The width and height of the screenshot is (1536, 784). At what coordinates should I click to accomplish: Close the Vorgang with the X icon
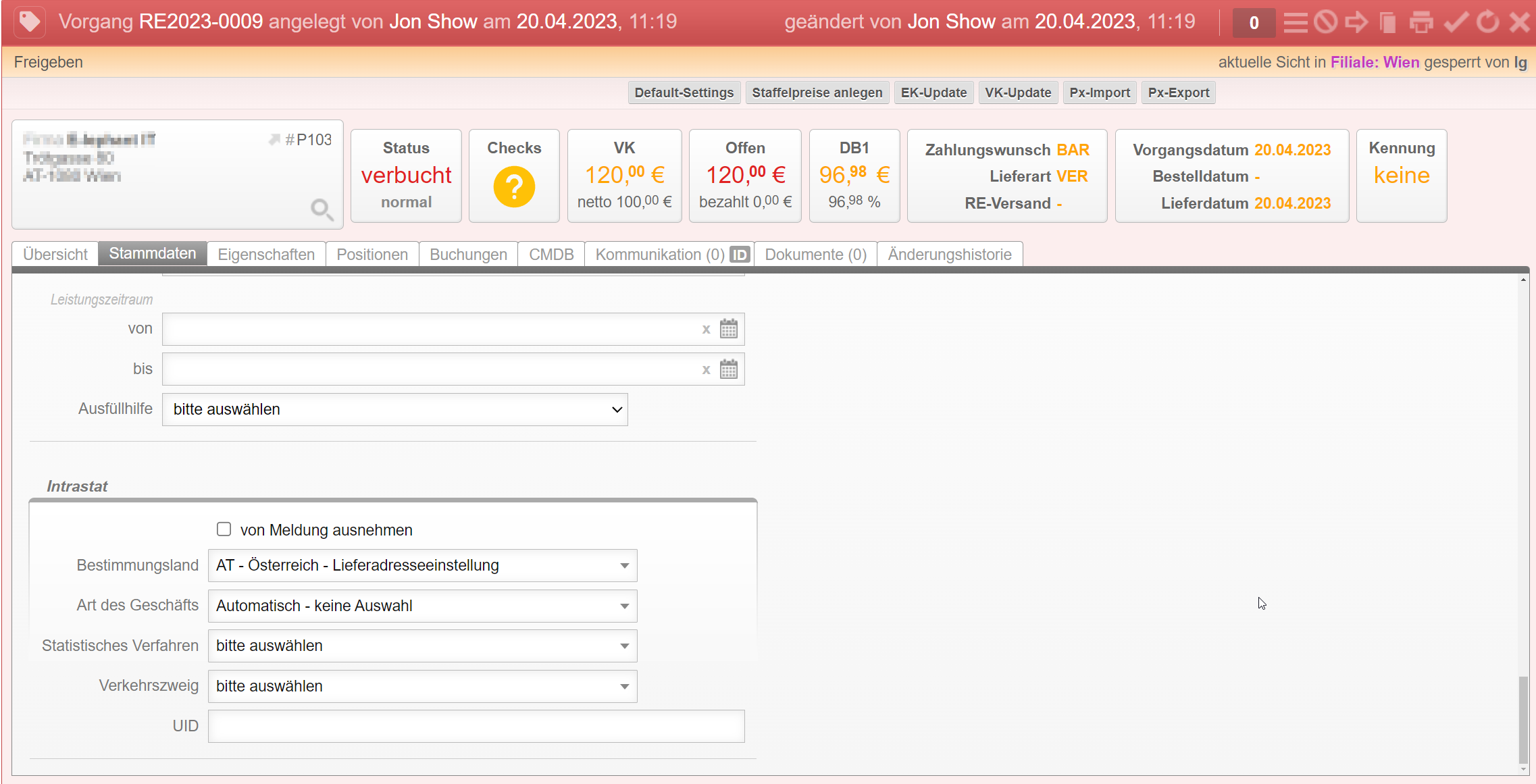click(1520, 22)
